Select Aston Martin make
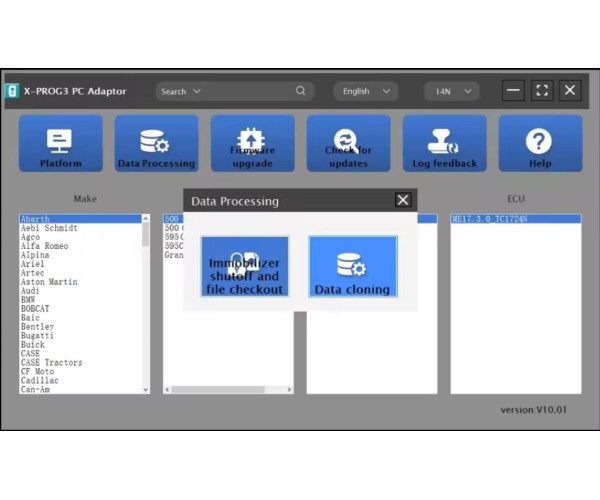Screen dimensions: 600x500 pos(80,282)
